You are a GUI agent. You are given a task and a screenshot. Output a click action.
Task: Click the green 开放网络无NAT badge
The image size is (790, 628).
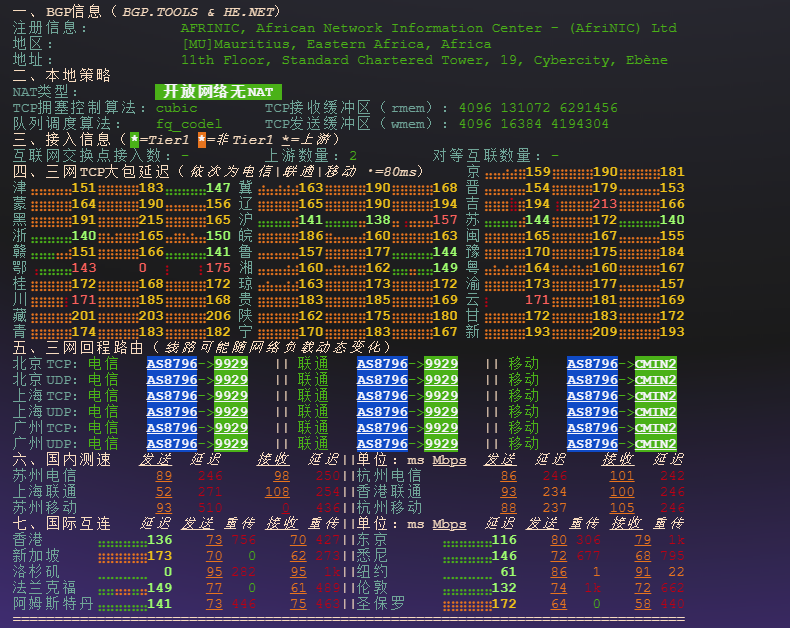coord(218,92)
